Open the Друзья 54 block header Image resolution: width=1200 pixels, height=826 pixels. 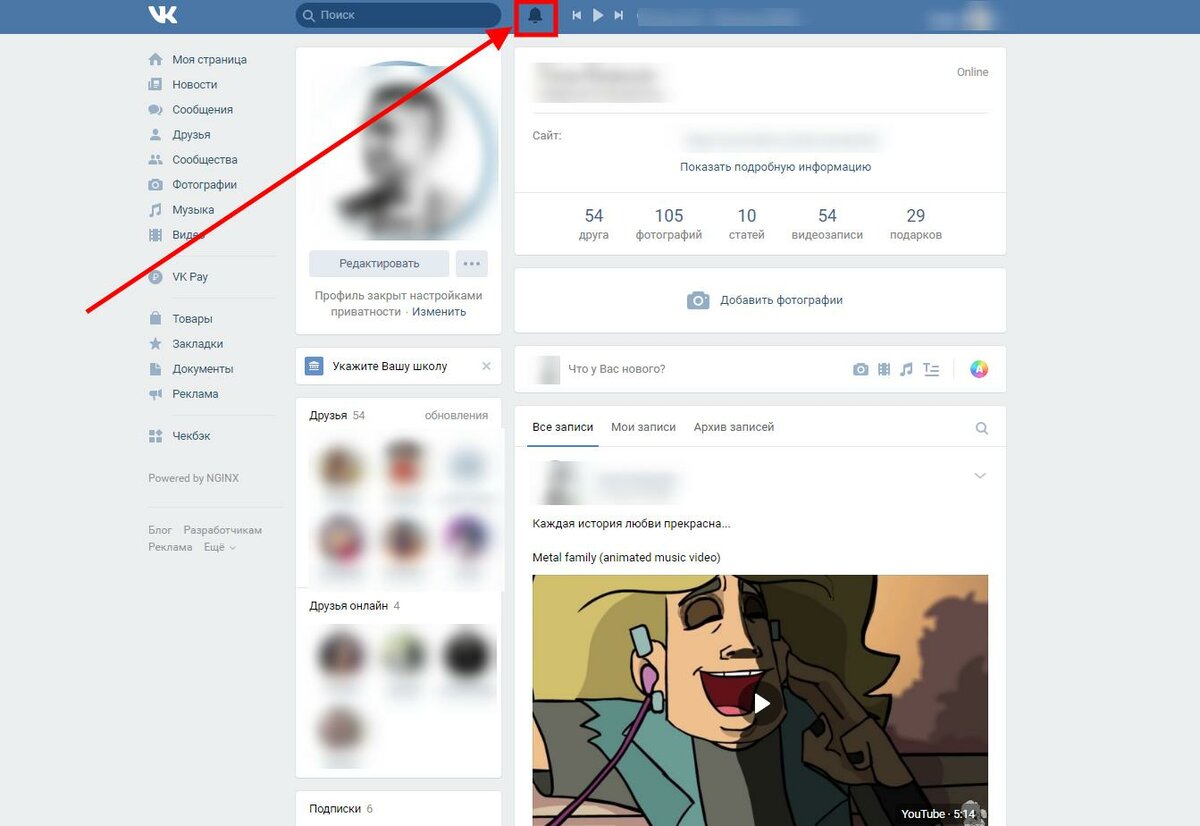click(x=337, y=415)
